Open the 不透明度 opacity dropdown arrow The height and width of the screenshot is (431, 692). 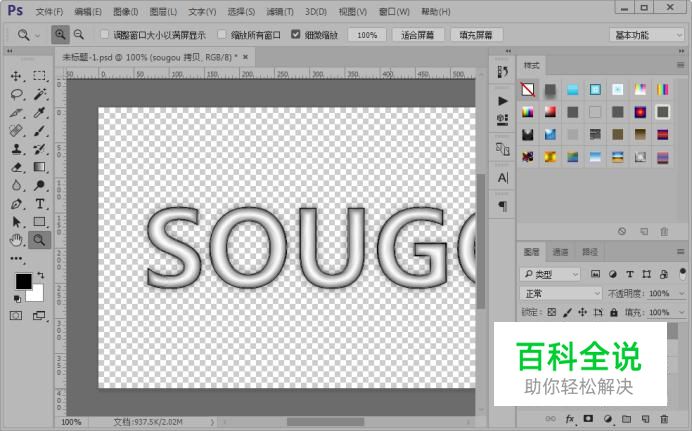(682, 293)
